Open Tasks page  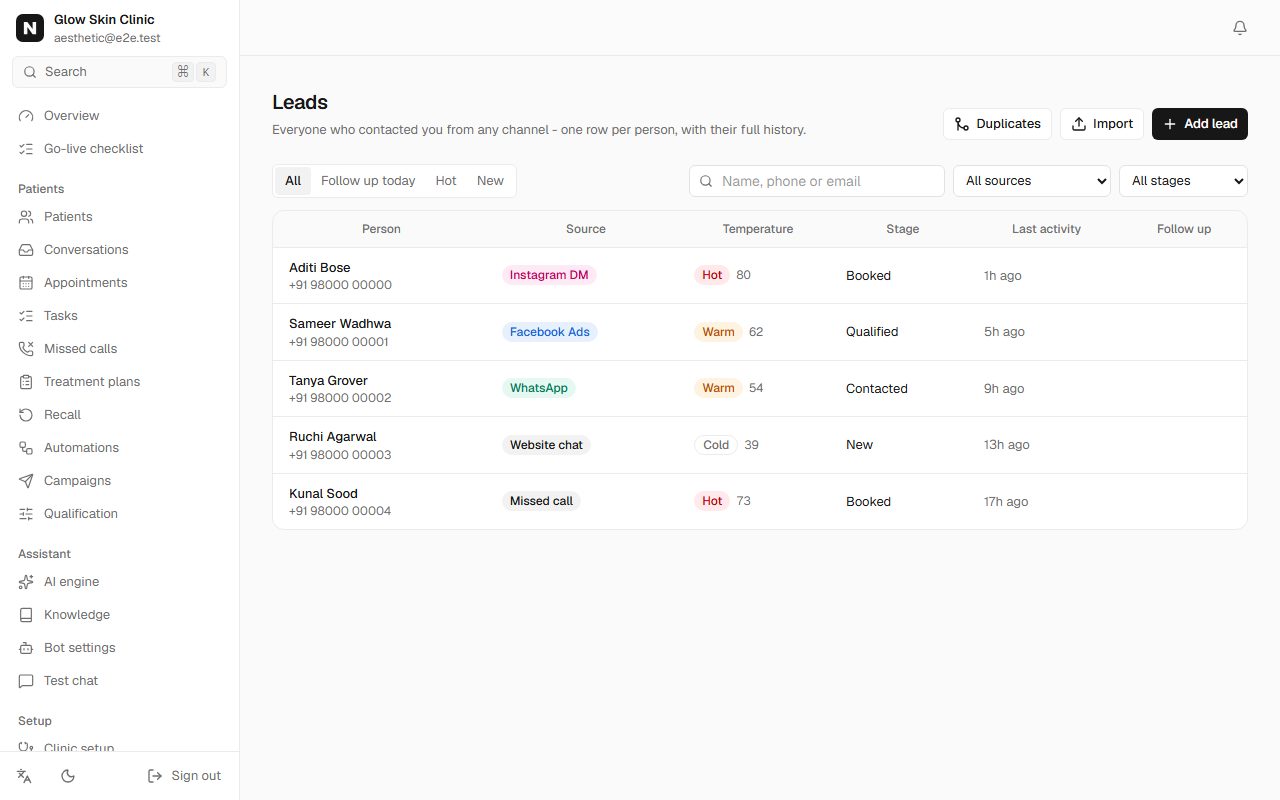coord(119,316)
